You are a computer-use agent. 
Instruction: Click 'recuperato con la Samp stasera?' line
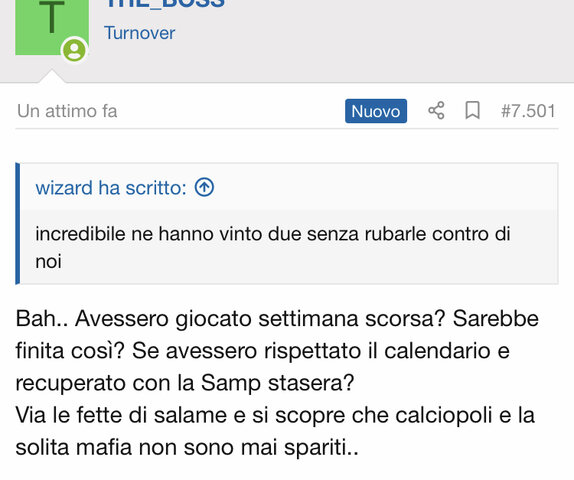pyautogui.click(x=185, y=383)
